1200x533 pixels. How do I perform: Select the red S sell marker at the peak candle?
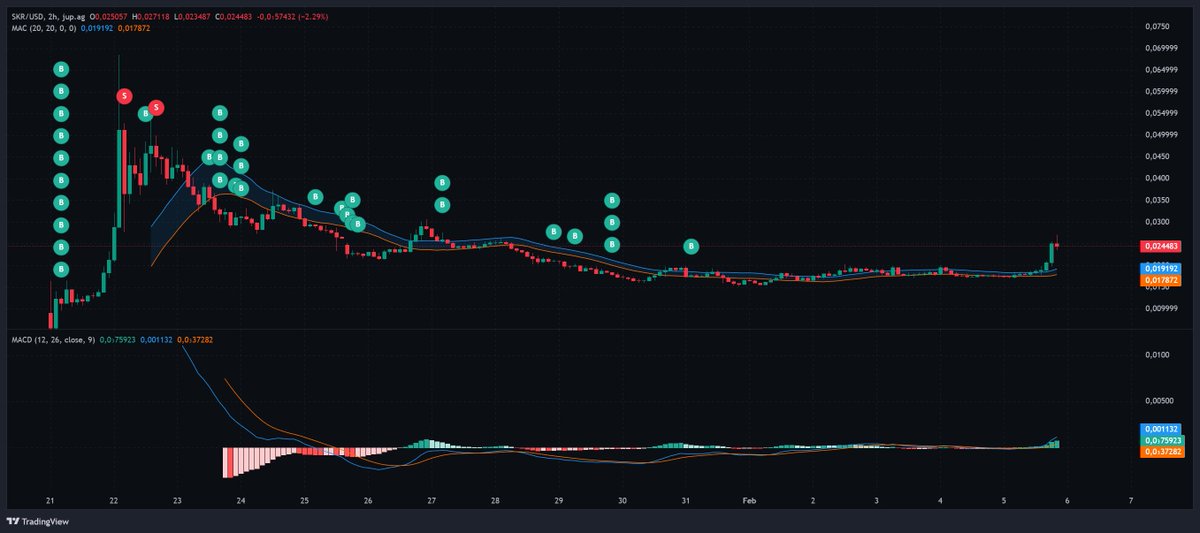124,96
